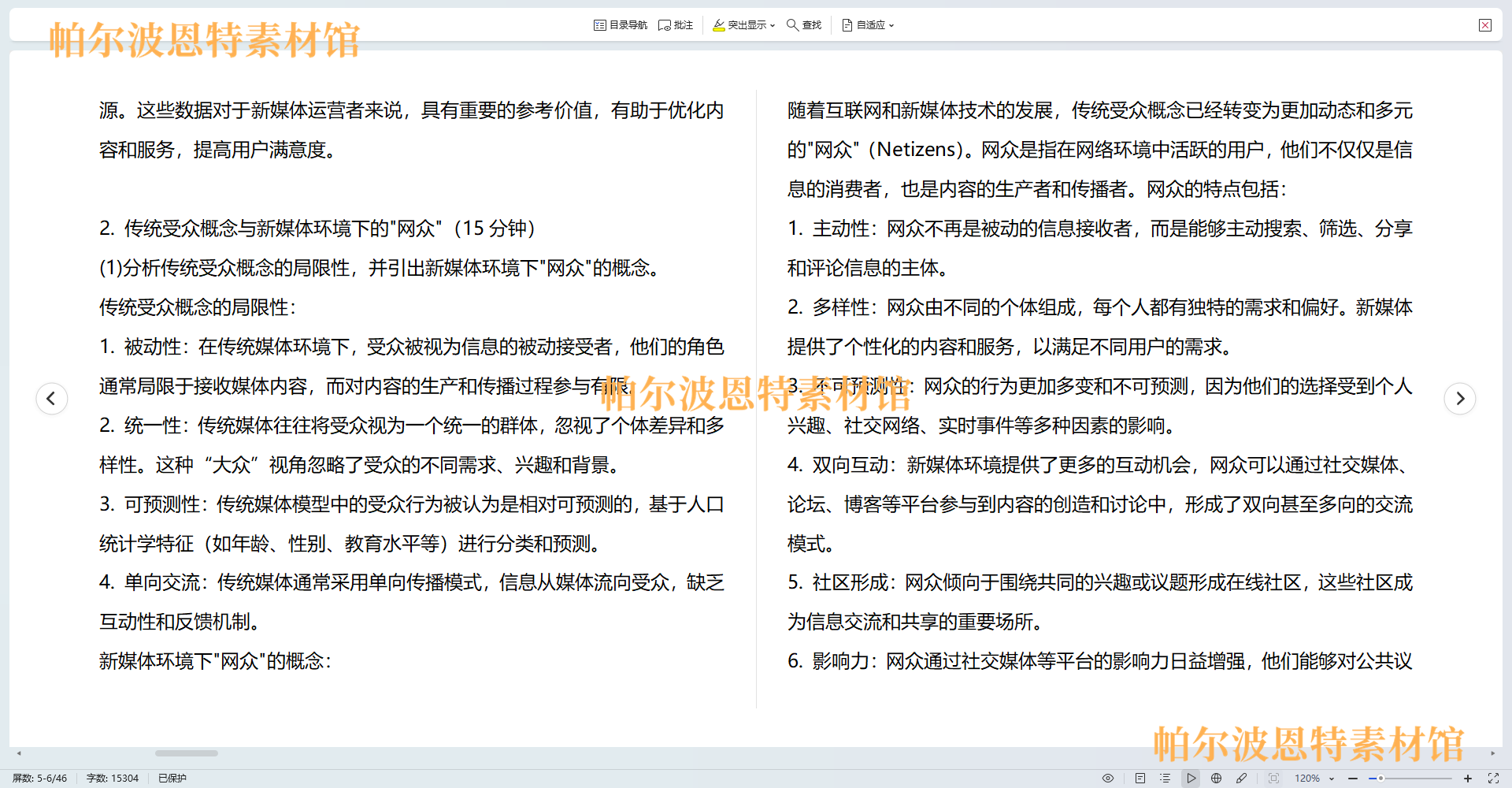Image resolution: width=1512 pixels, height=788 pixels.
Task: Go to the previous page arrow
Action: 51,398
